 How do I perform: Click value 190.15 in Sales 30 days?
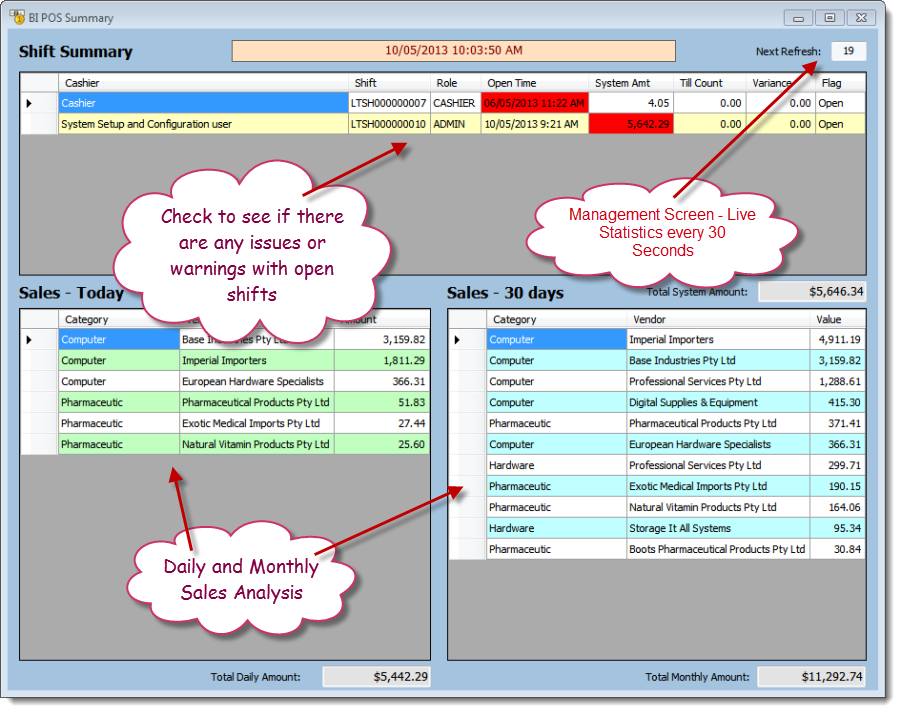point(837,486)
